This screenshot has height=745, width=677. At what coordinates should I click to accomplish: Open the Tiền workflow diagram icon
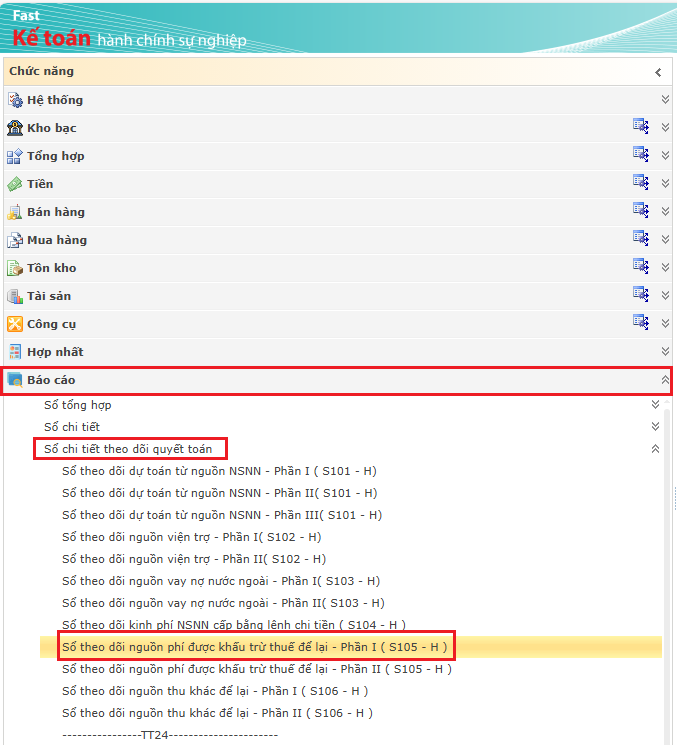pos(641,182)
